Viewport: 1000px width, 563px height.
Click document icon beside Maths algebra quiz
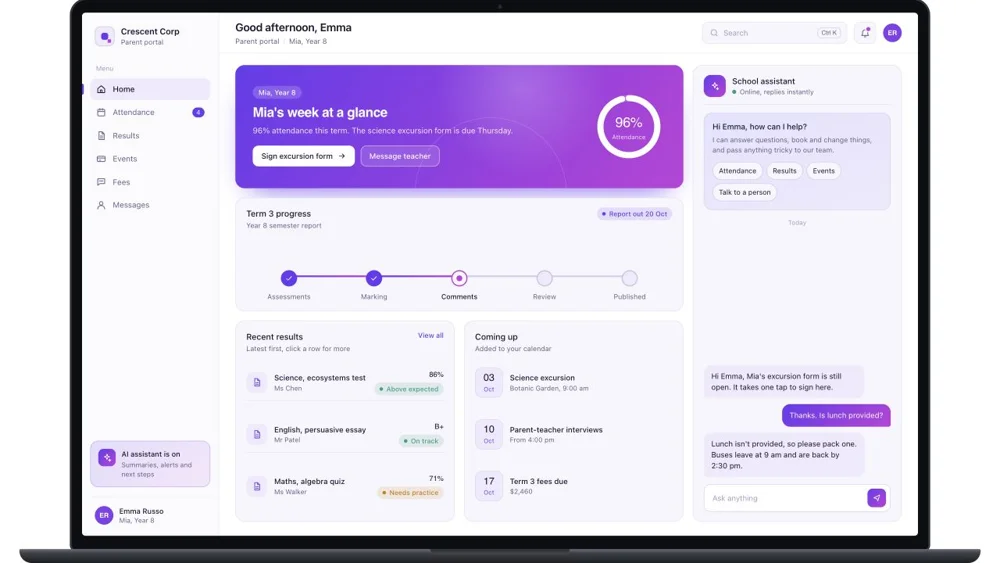(x=257, y=486)
